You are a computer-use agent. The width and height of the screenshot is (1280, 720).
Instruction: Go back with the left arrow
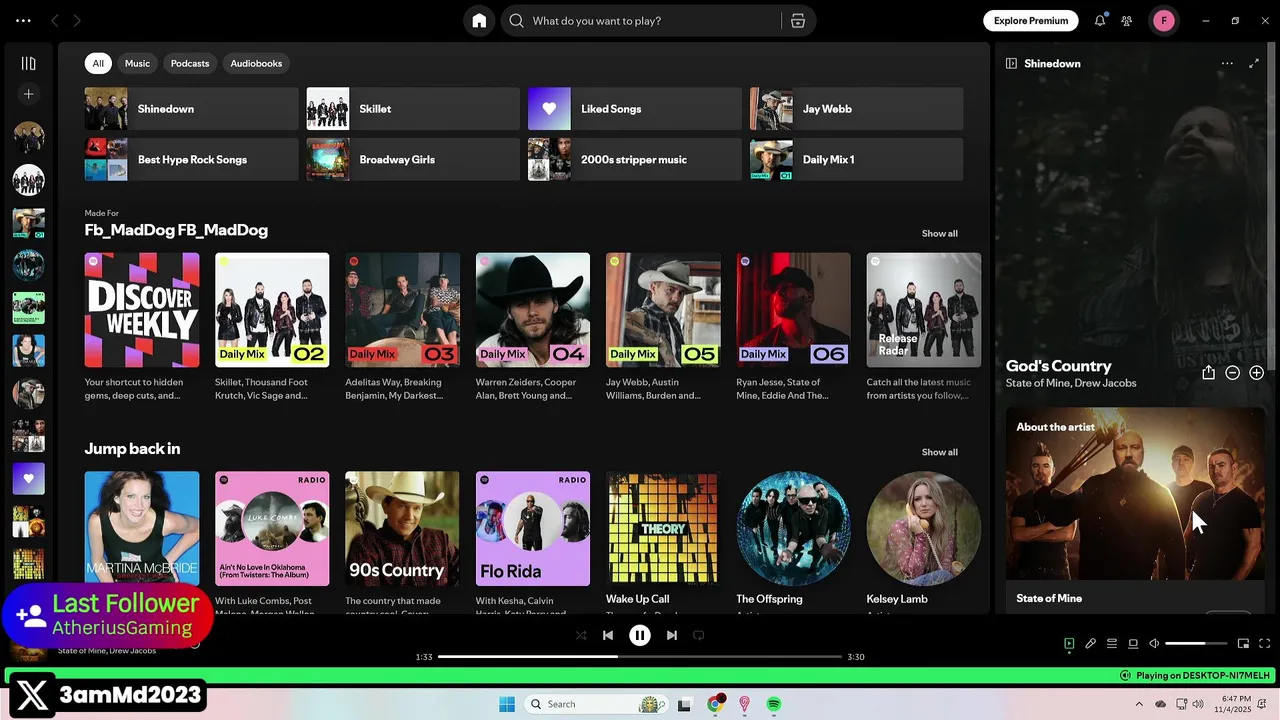(x=55, y=20)
